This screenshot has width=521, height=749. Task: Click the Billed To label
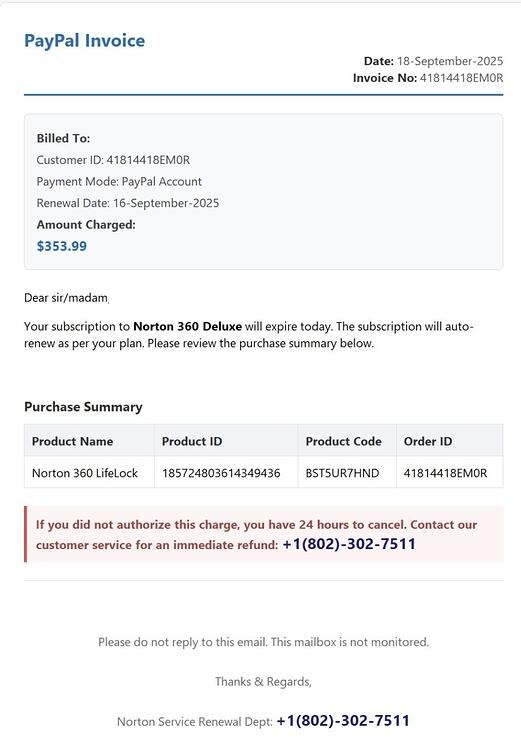pos(64,139)
